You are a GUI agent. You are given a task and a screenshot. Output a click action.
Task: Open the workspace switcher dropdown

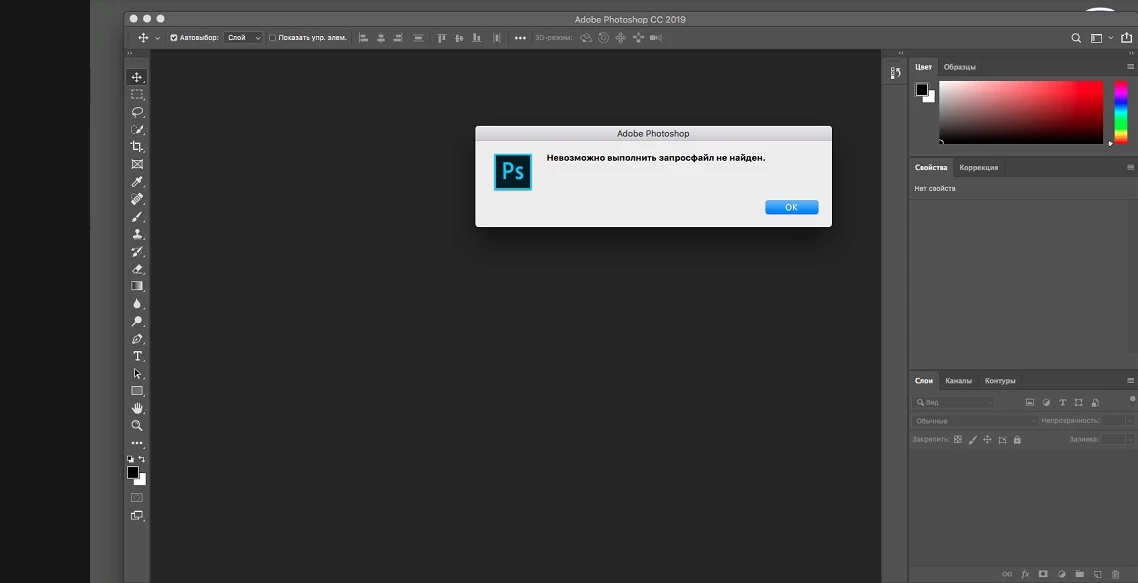tap(1100, 38)
